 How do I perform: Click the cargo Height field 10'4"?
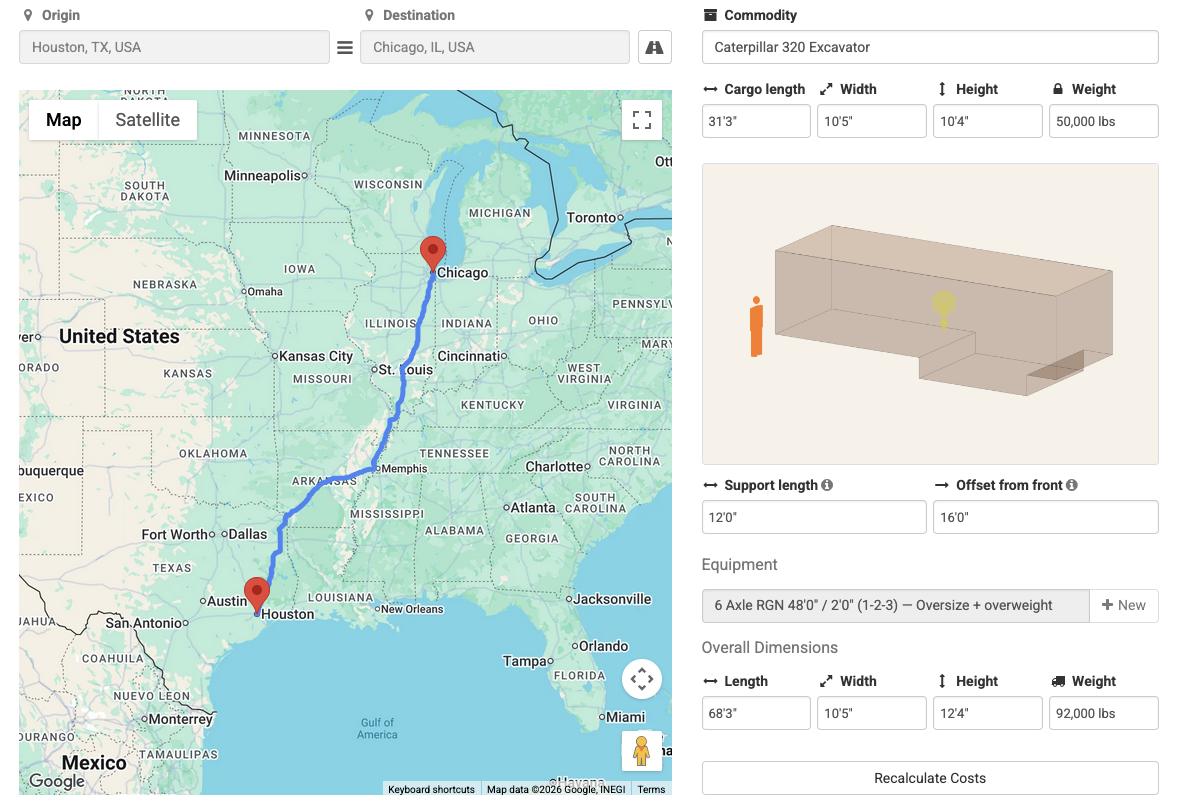point(988,122)
